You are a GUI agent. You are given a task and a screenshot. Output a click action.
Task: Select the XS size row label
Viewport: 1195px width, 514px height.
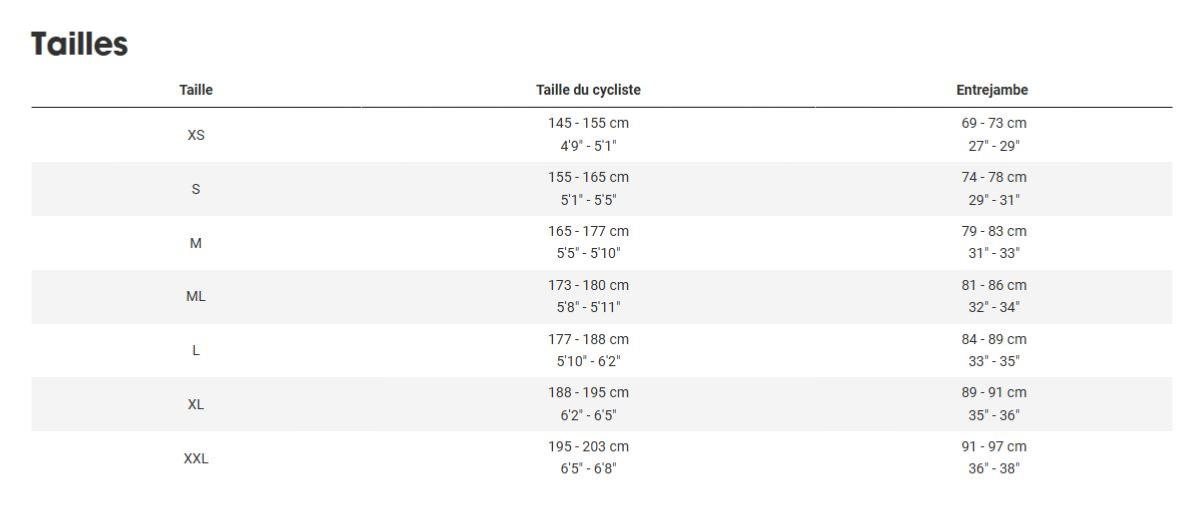click(196, 135)
